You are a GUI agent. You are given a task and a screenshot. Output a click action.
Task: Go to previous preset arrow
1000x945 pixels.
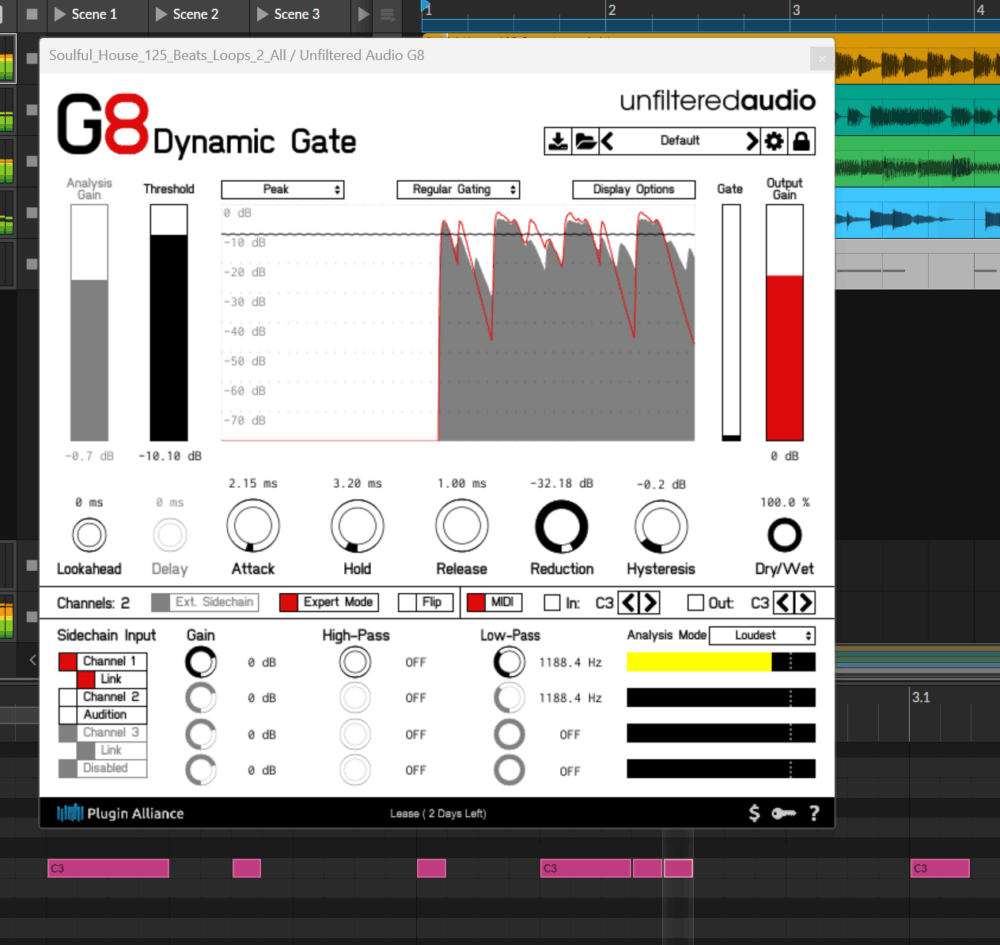click(607, 141)
